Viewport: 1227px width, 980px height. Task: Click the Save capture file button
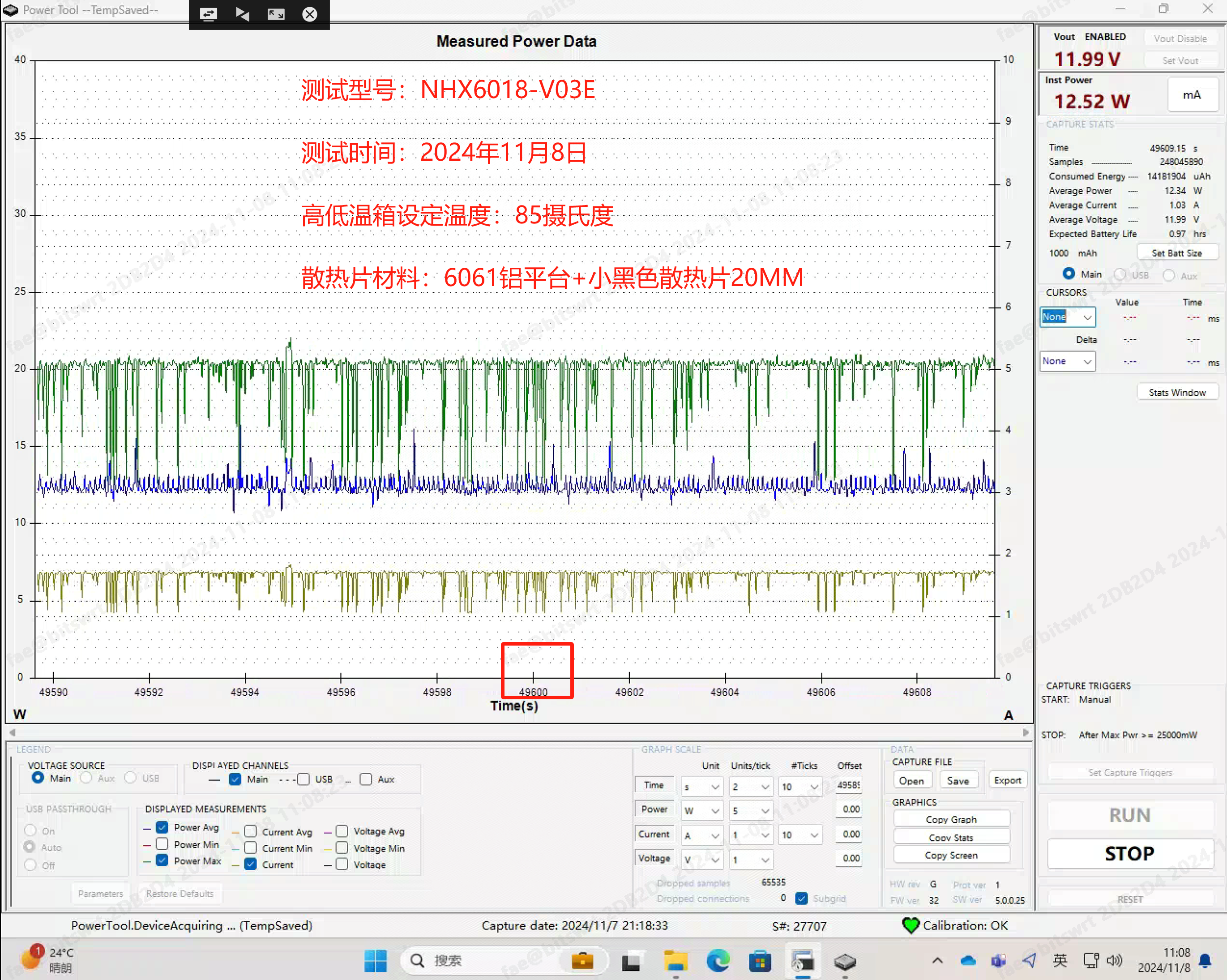[958, 781]
